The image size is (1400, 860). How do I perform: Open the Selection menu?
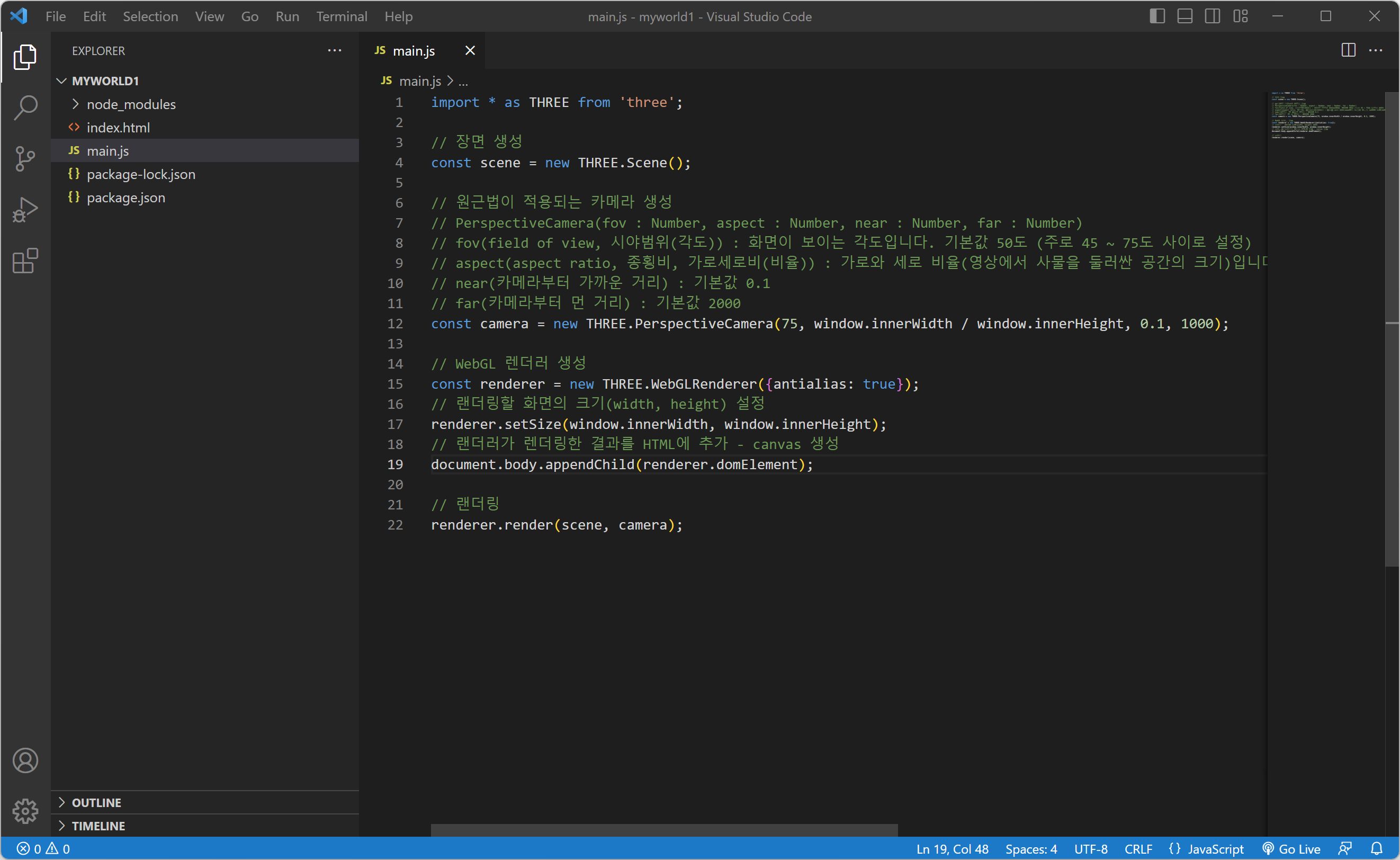(150, 16)
